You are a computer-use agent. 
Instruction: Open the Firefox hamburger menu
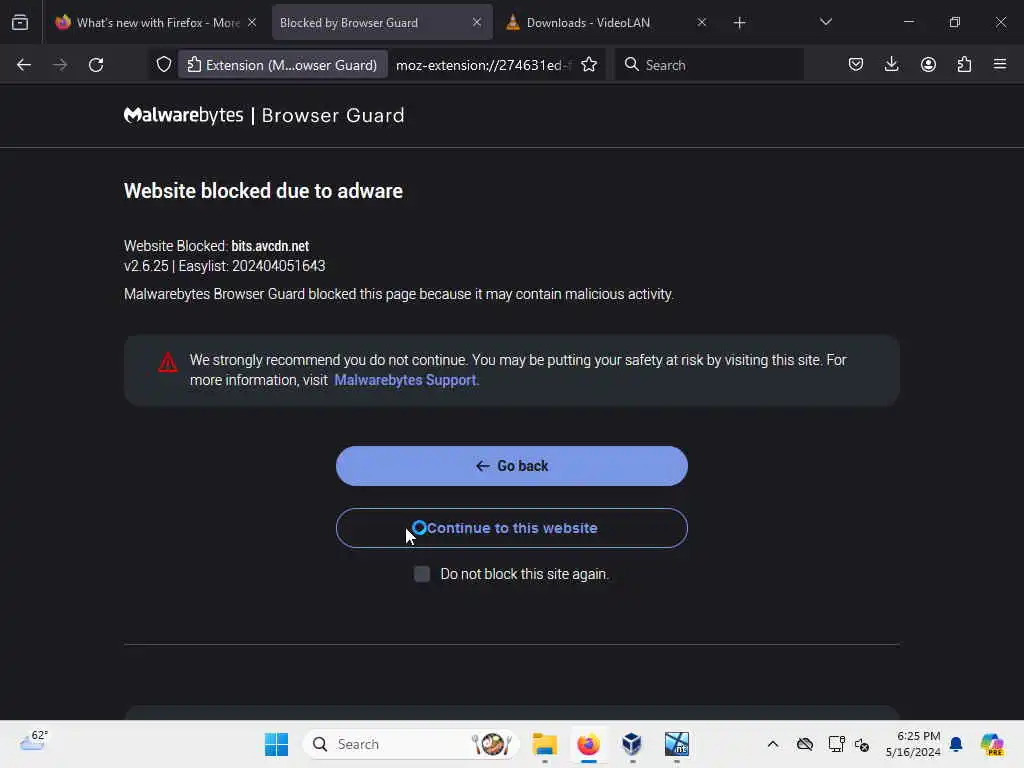pos(1000,65)
